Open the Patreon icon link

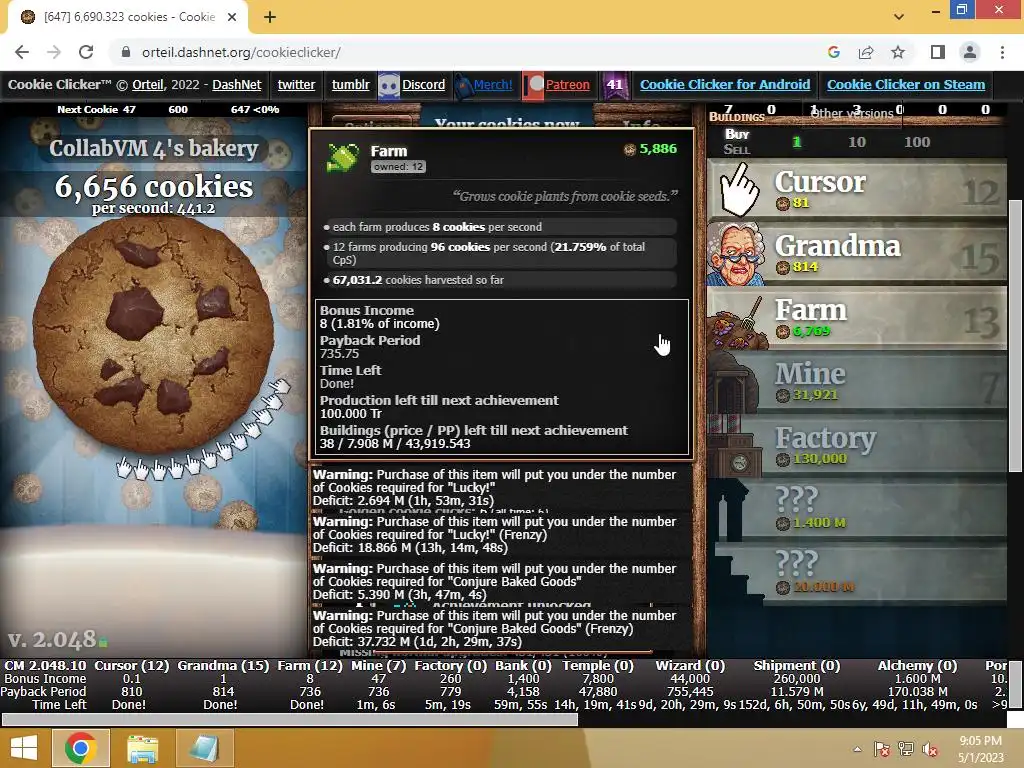click(x=534, y=86)
